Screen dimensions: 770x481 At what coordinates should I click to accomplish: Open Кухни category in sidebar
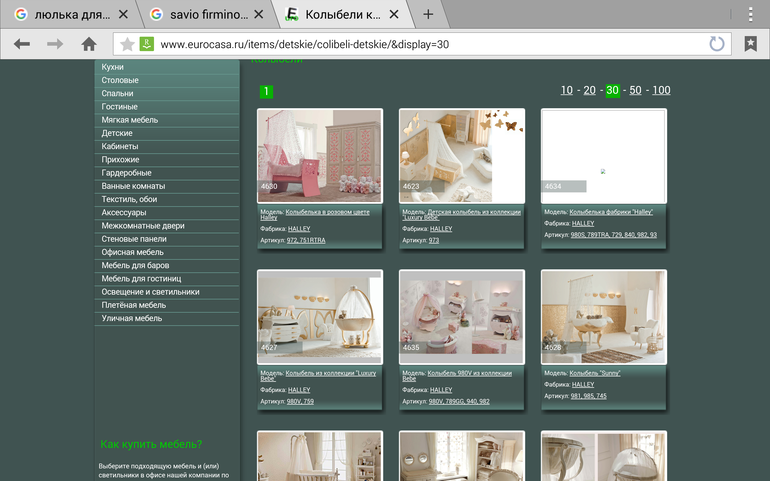click(x=112, y=67)
